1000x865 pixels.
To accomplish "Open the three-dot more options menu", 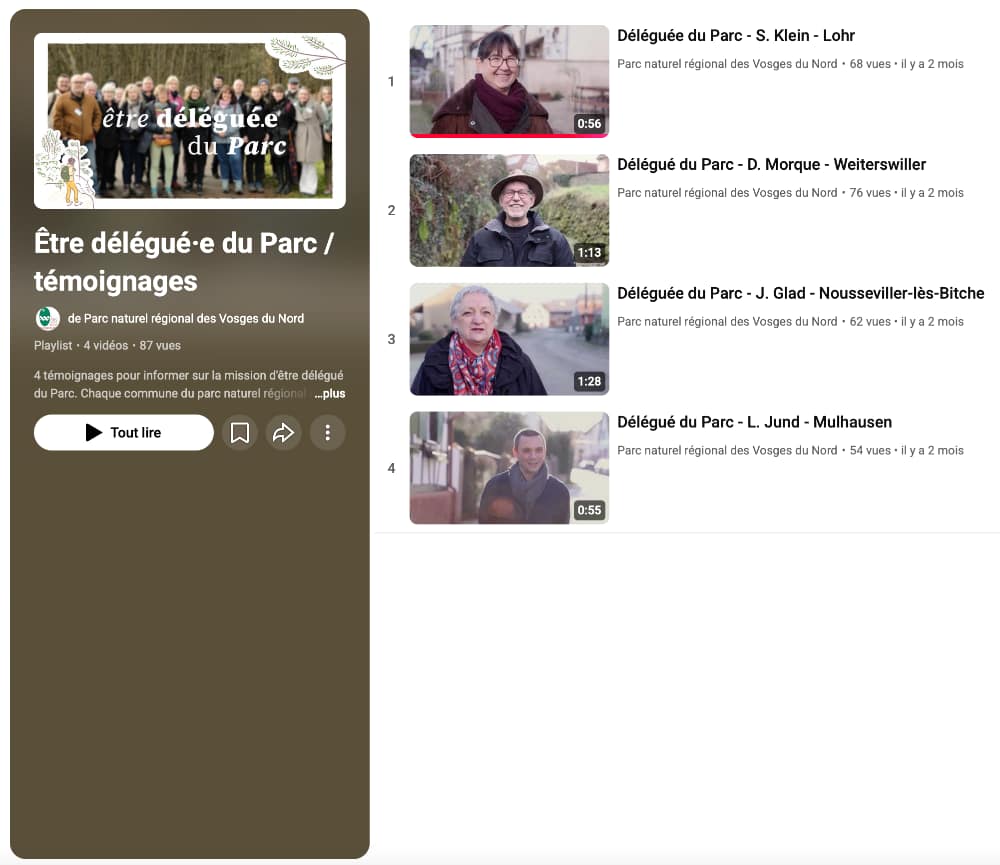I will 327,433.
